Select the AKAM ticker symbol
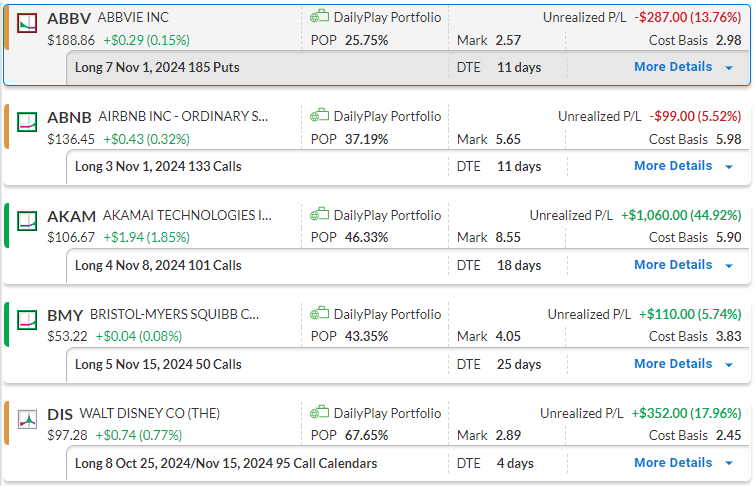The image size is (756, 486). [69, 216]
